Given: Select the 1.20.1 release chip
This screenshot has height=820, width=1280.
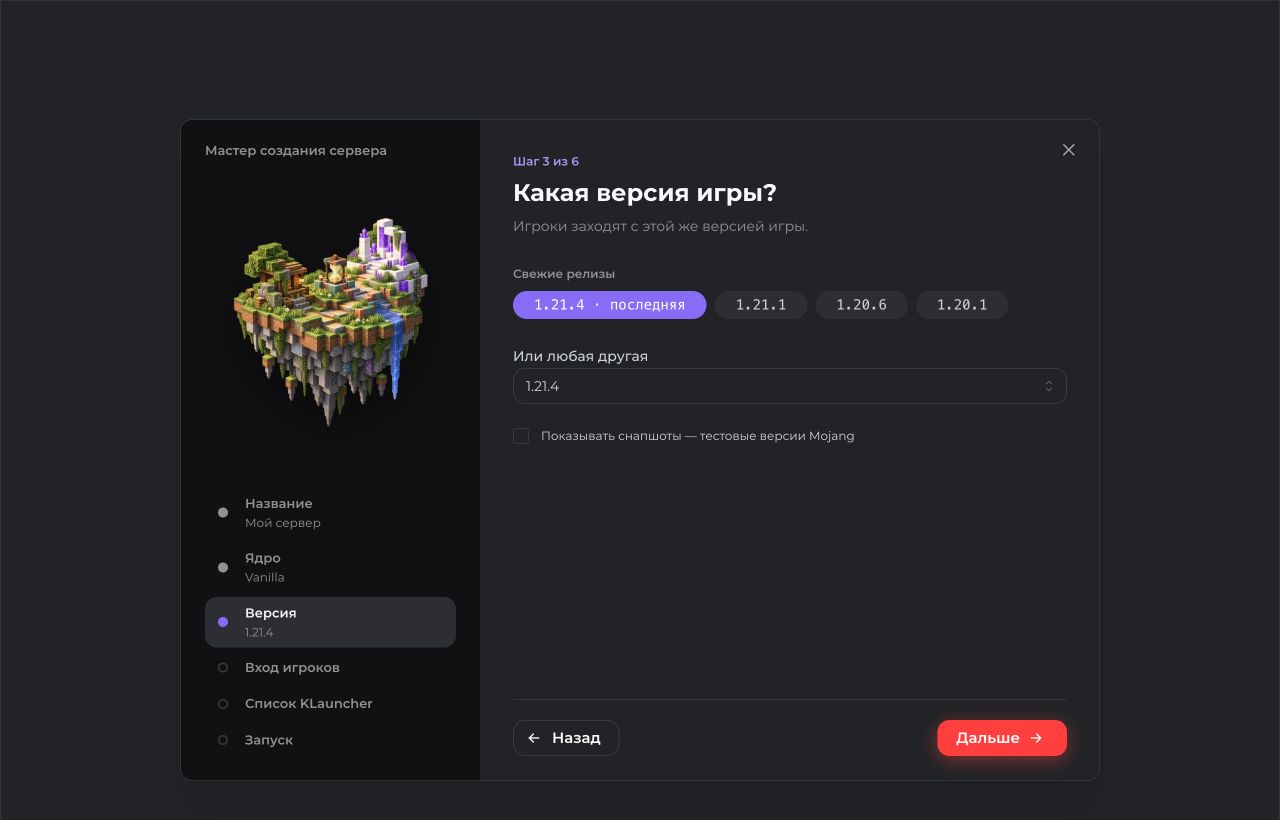Looking at the screenshot, I should click(x=962, y=305).
